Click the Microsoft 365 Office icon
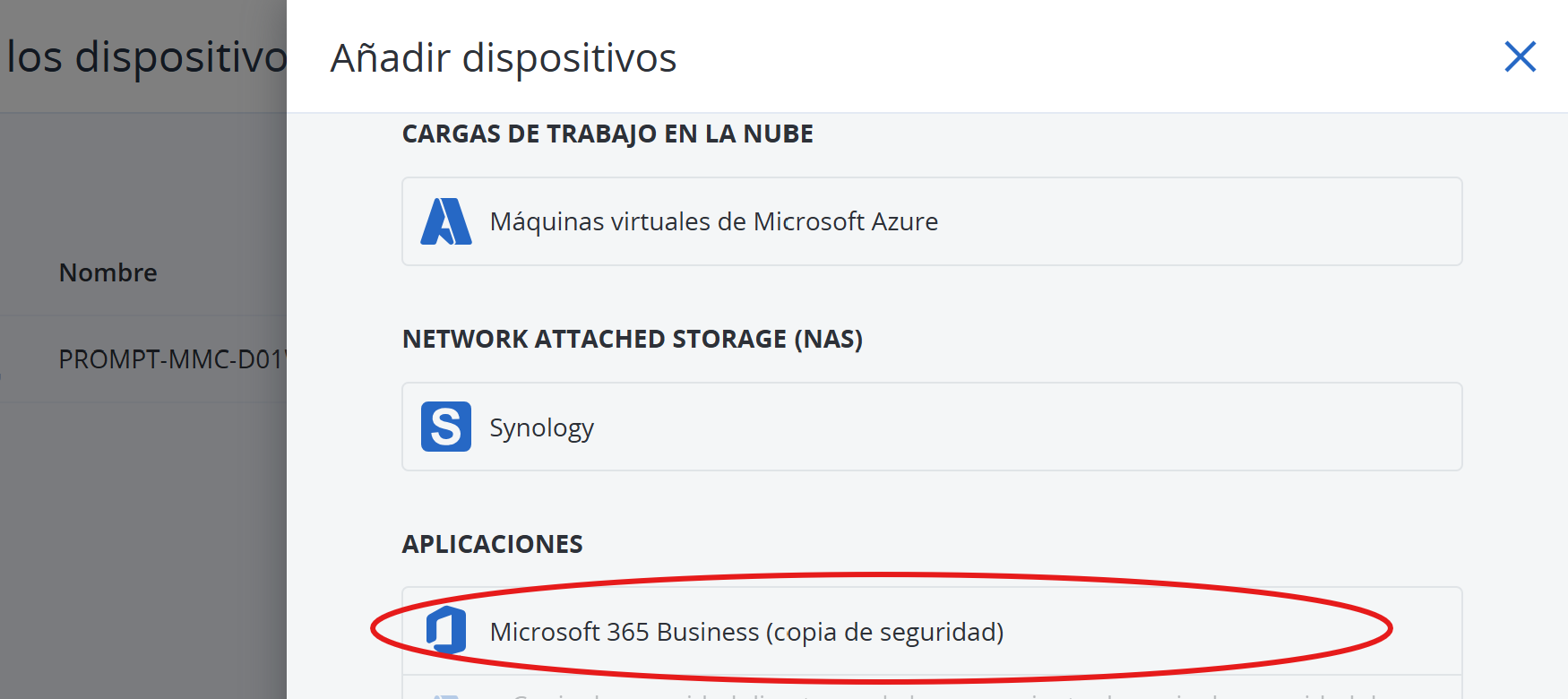Image resolution: width=1568 pixels, height=699 pixels. click(x=446, y=631)
